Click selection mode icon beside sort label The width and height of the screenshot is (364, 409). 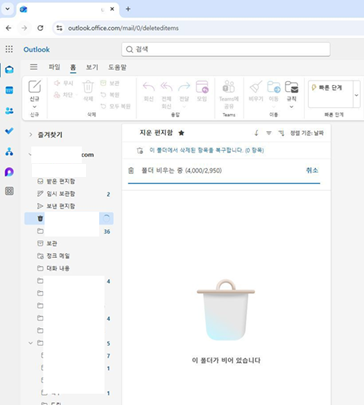(x=282, y=133)
